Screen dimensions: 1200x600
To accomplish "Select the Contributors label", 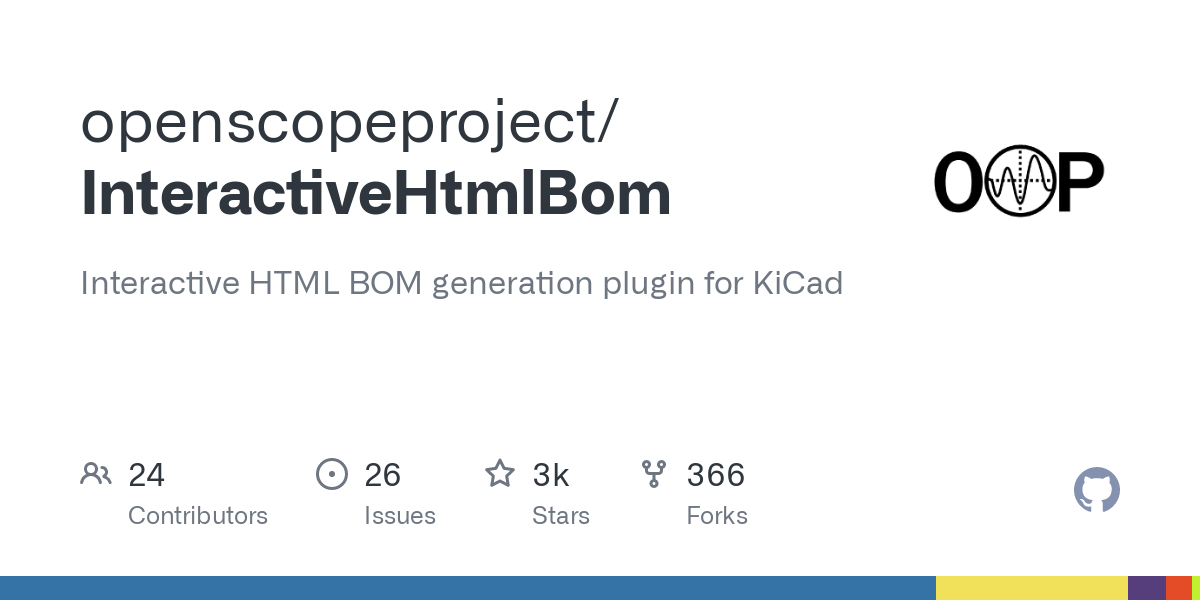I will click(198, 516).
